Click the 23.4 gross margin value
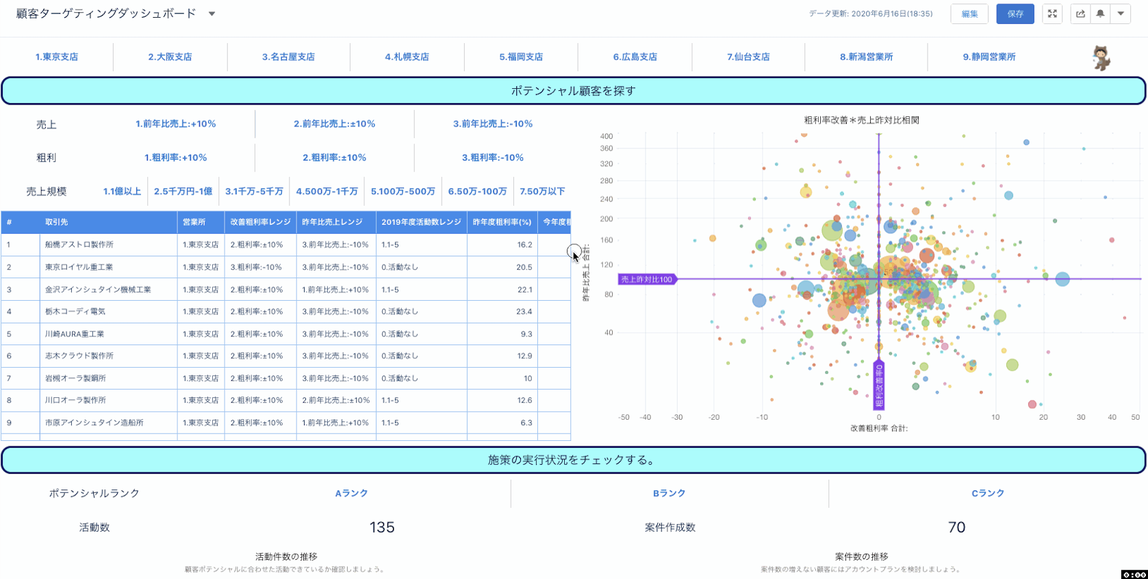Viewport: 1148px width, 579px height. 523,311
